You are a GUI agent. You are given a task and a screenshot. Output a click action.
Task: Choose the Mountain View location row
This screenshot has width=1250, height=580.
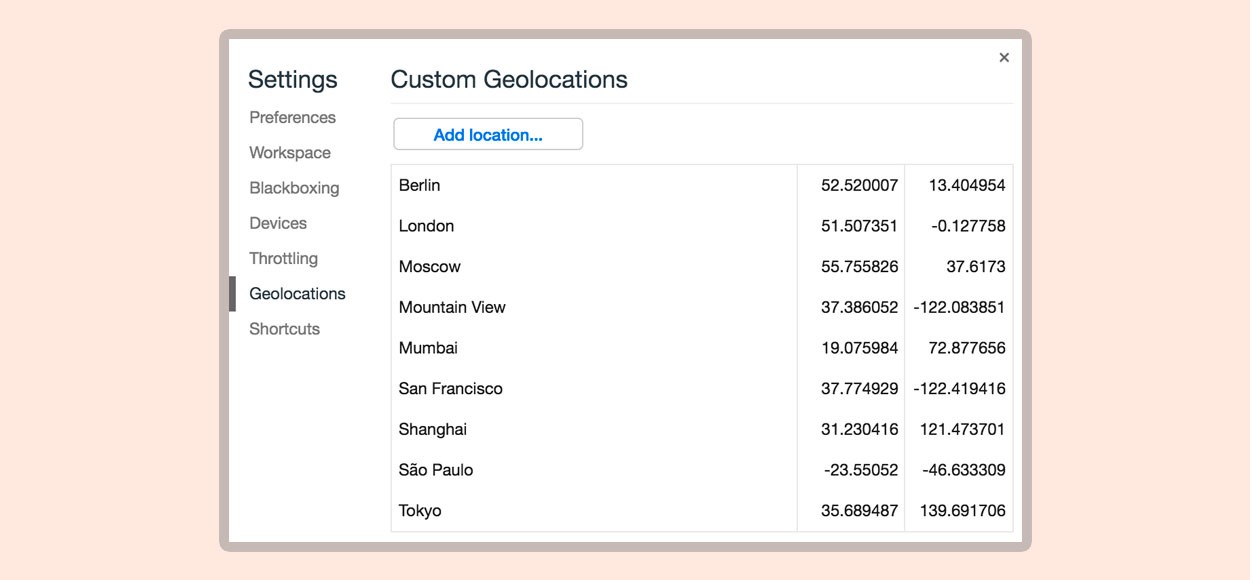tap(702, 307)
